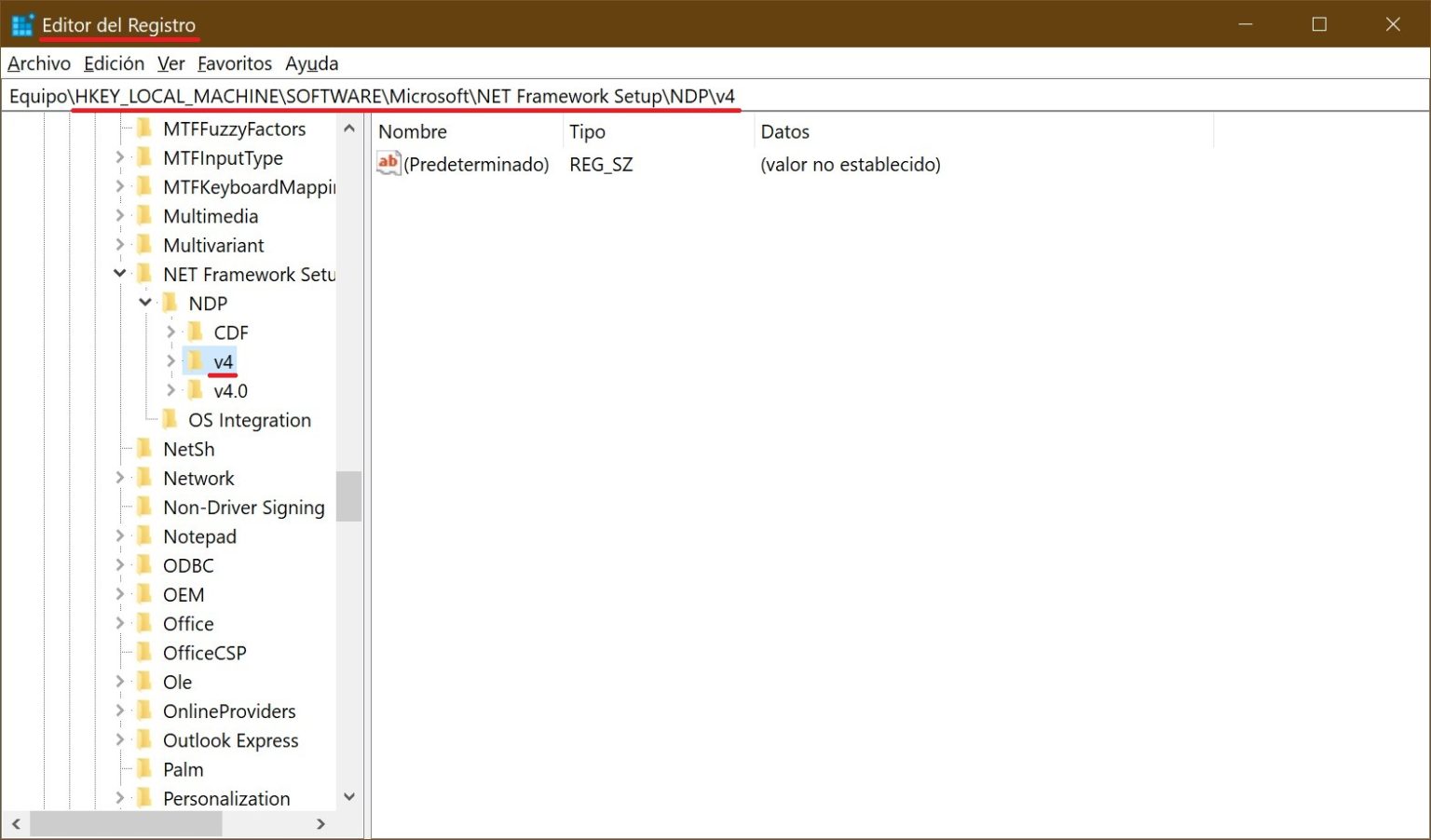Select the CDF folder icon

coord(197,332)
